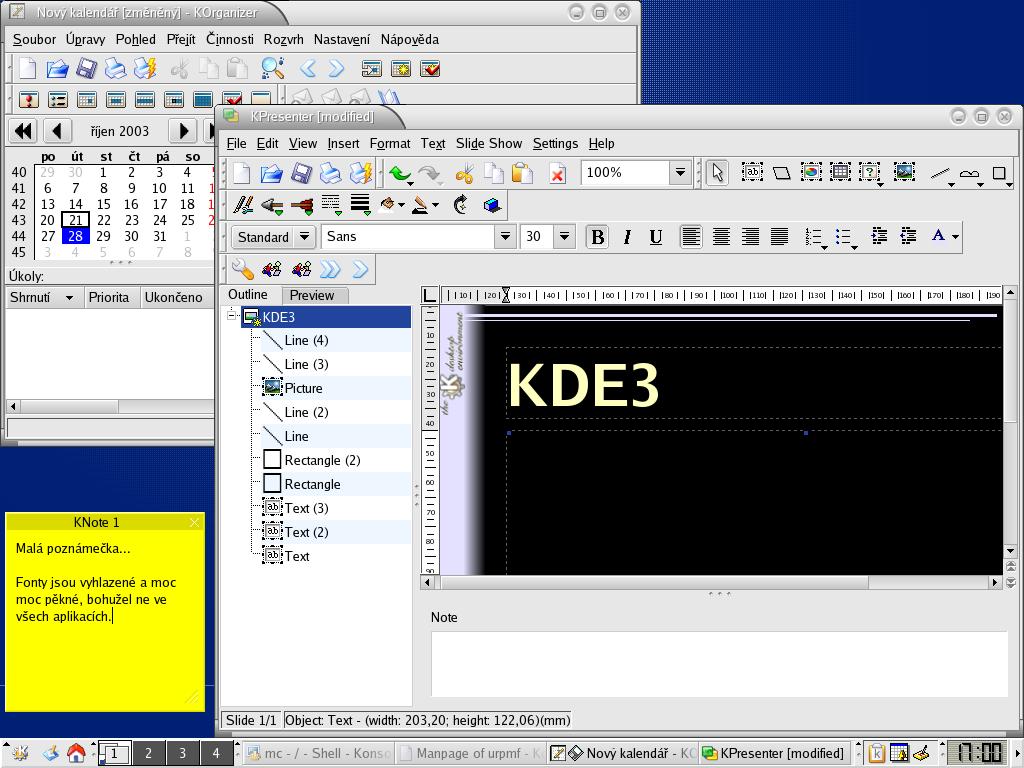The width and height of the screenshot is (1024, 768).
Task: Open KDE start menu in panel
Action: click(x=20, y=753)
